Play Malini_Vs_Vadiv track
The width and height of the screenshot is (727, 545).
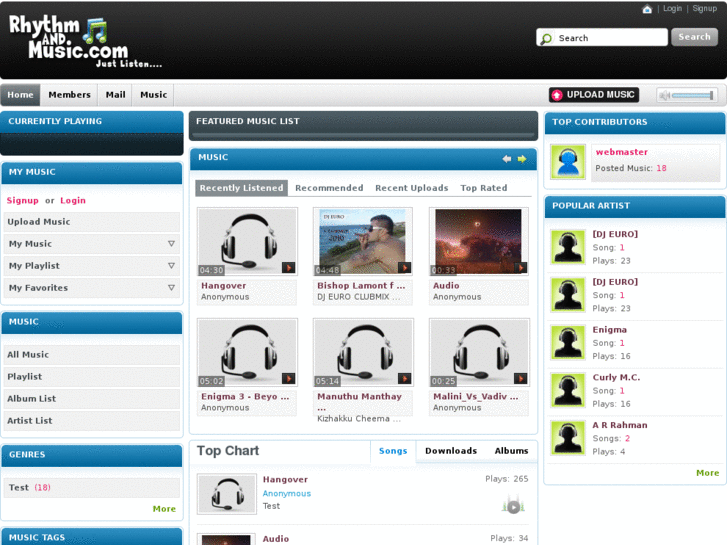click(x=521, y=378)
